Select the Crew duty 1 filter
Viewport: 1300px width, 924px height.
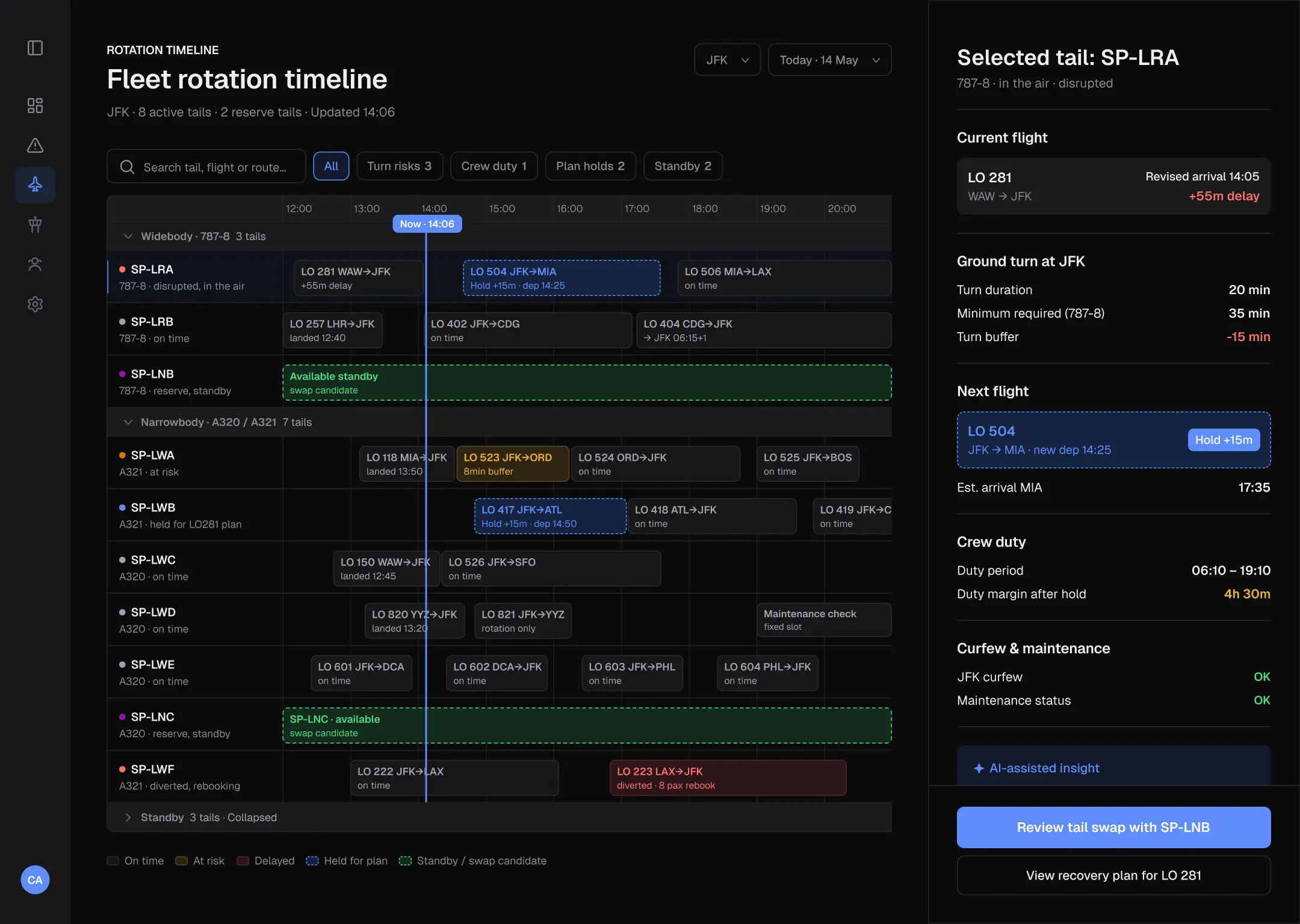point(494,166)
